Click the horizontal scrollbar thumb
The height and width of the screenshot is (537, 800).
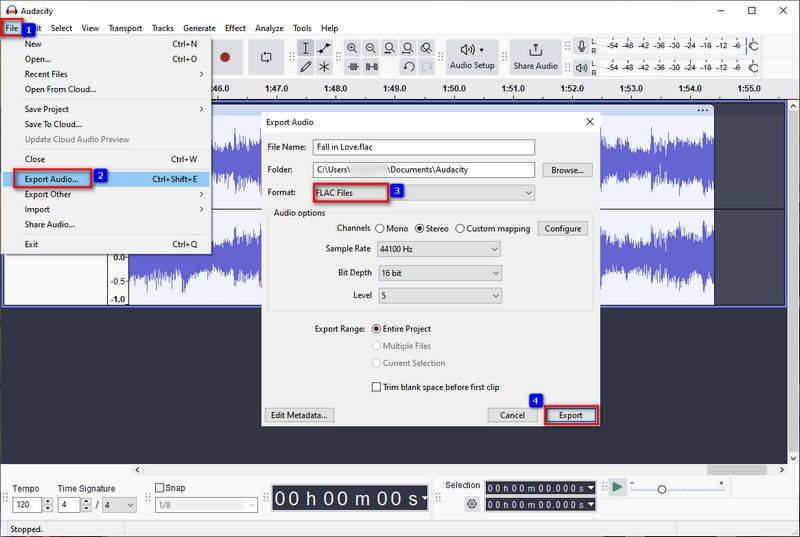pyautogui.click(x=737, y=470)
